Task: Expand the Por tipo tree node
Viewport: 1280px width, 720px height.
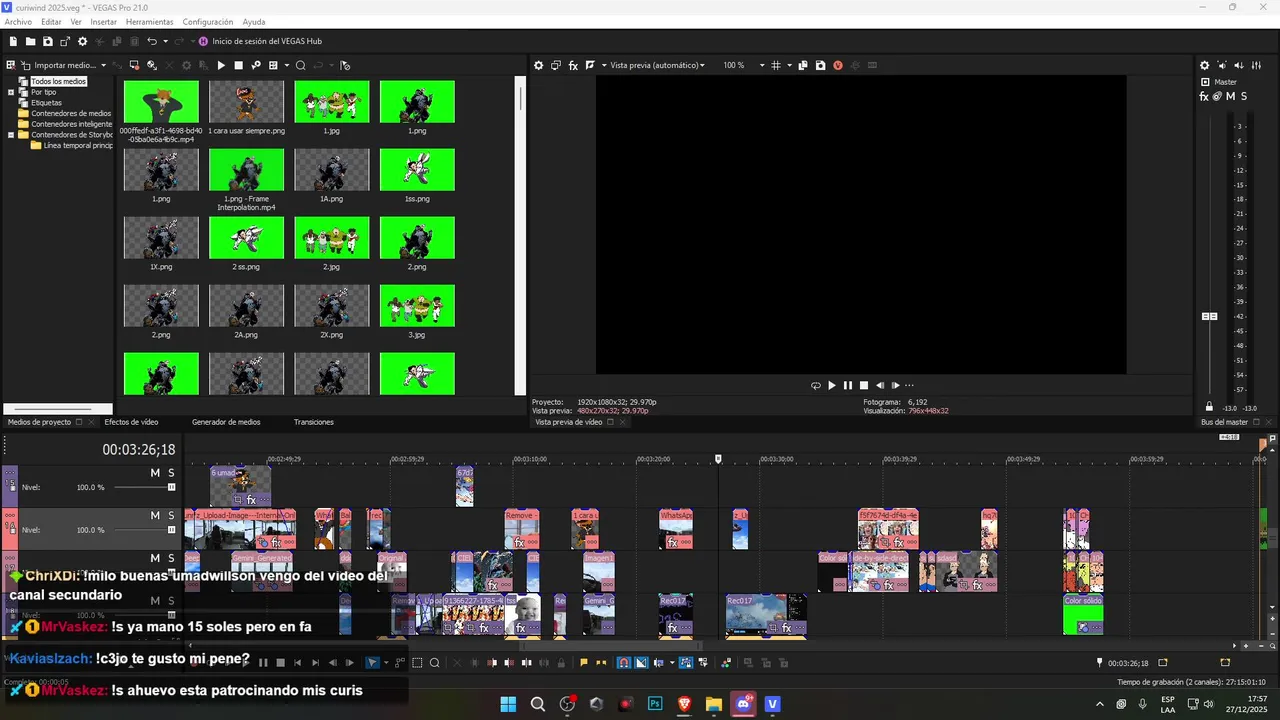Action: click(11, 92)
